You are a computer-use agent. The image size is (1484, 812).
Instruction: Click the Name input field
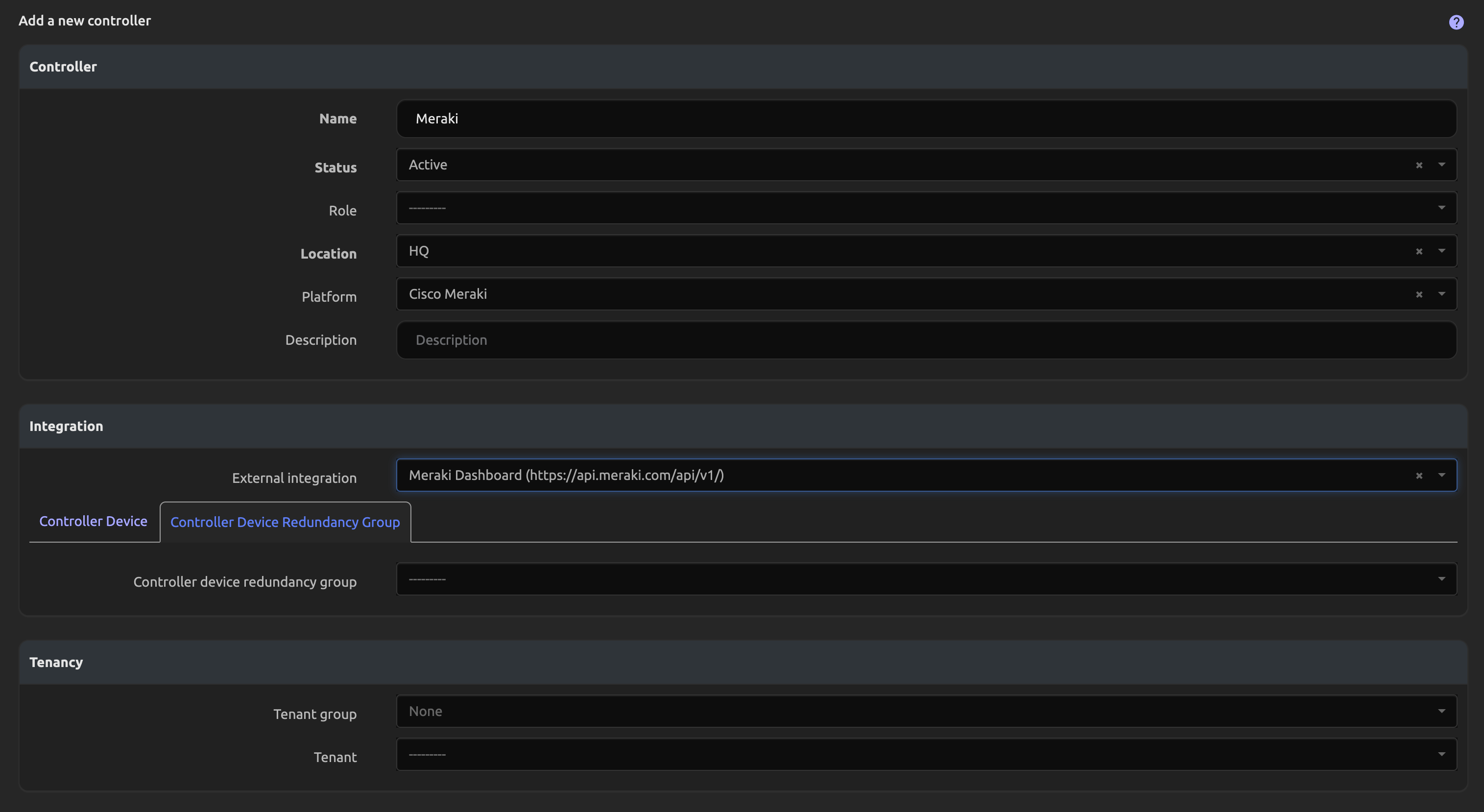coord(926,119)
